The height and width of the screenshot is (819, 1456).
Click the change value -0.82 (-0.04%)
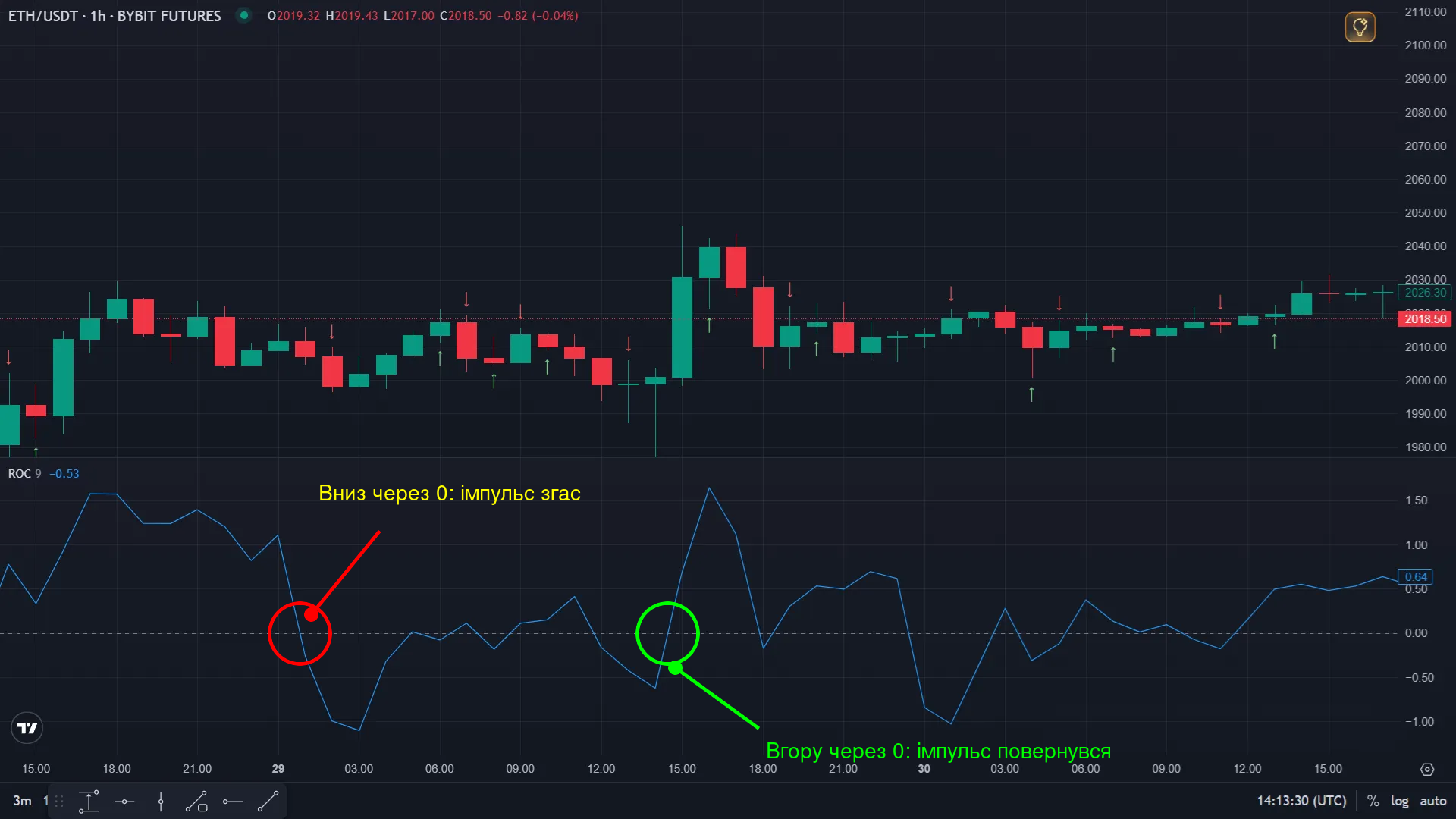[538, 16]
